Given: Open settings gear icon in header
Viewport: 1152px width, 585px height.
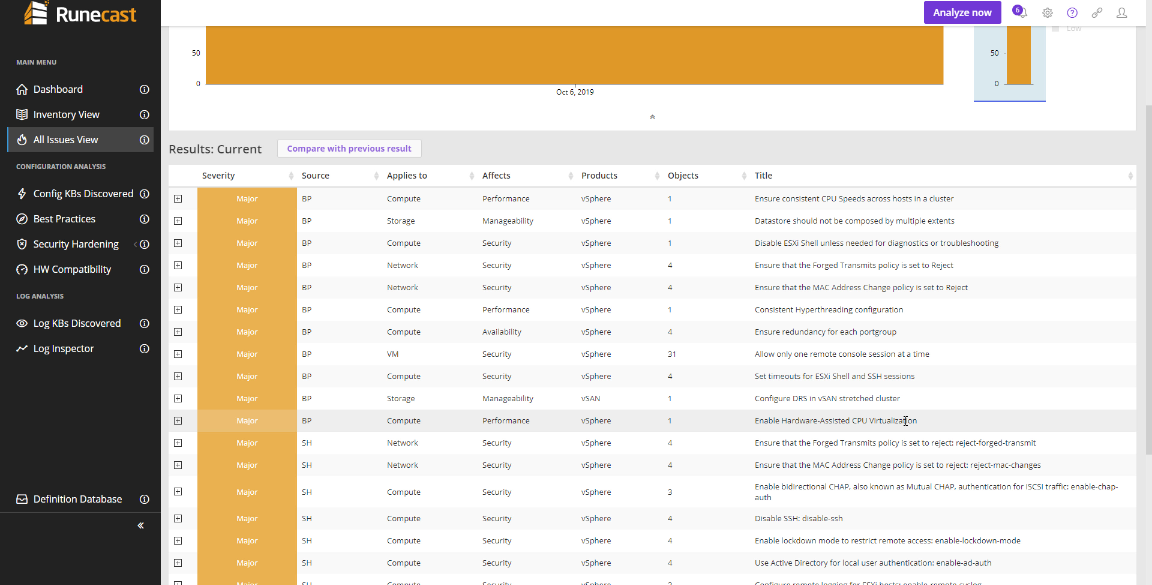Looking at the screenshot, I should point(1048,12).
